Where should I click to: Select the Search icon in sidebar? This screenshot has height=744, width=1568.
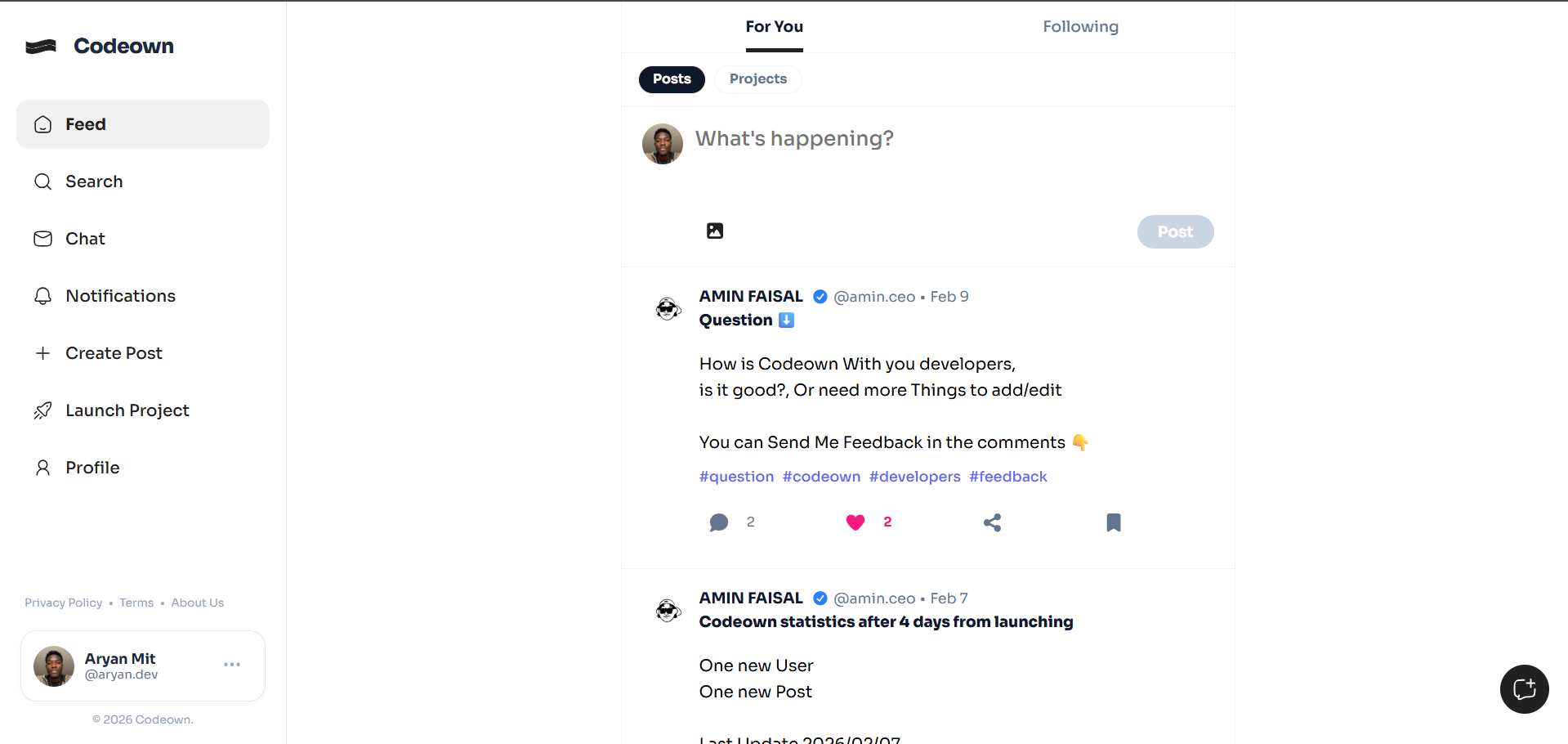pyautogui.click(x=43, y=182)
